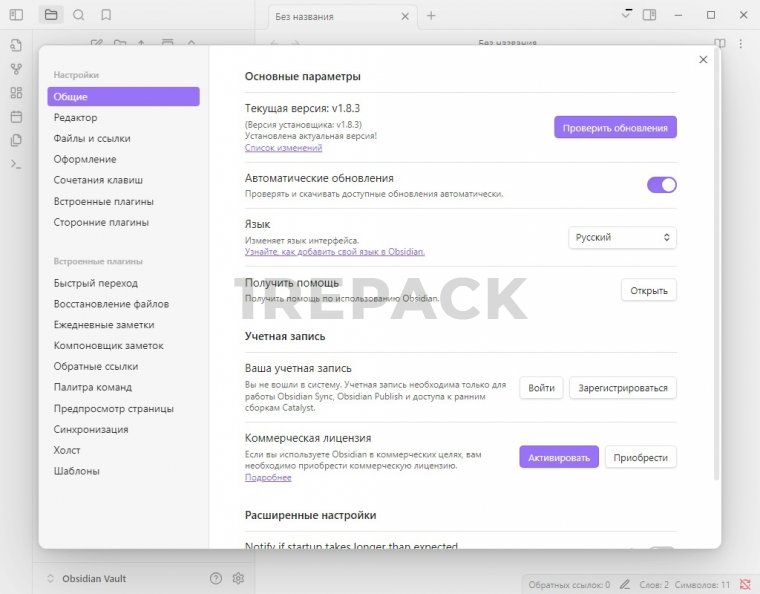Click the sync status icon in status bar

click(743, 584)
